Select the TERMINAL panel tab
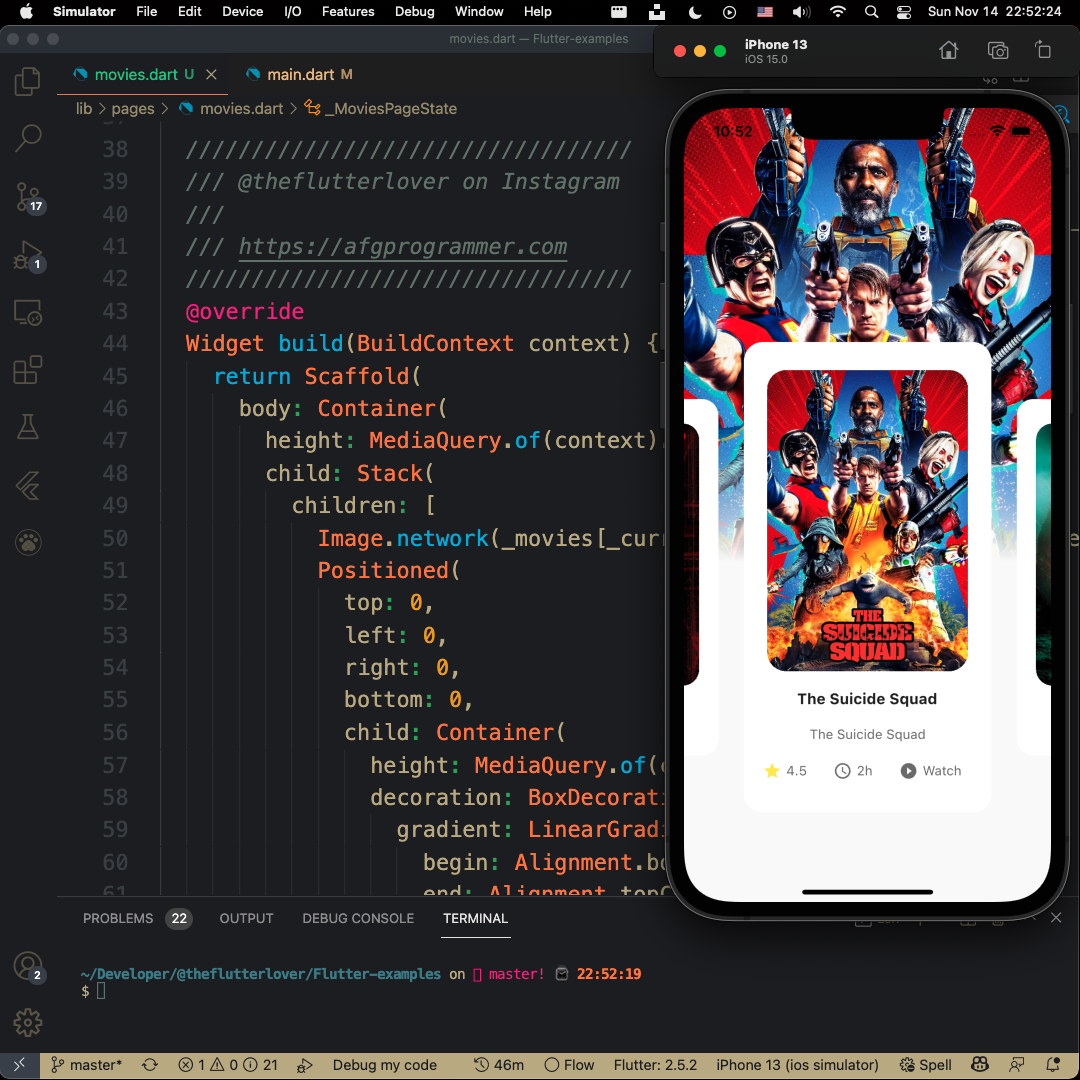This screenshot has width=1080, height=1080. (475, 918)
